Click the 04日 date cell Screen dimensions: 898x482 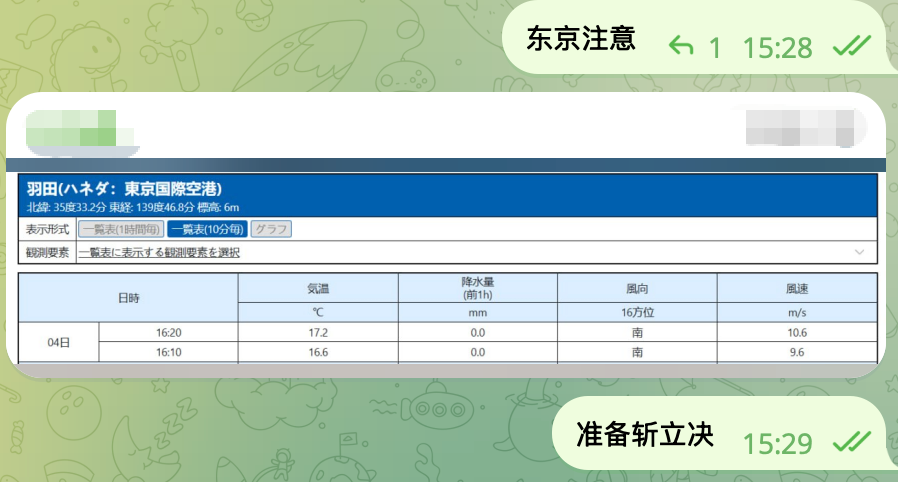(x=58, y=342)
